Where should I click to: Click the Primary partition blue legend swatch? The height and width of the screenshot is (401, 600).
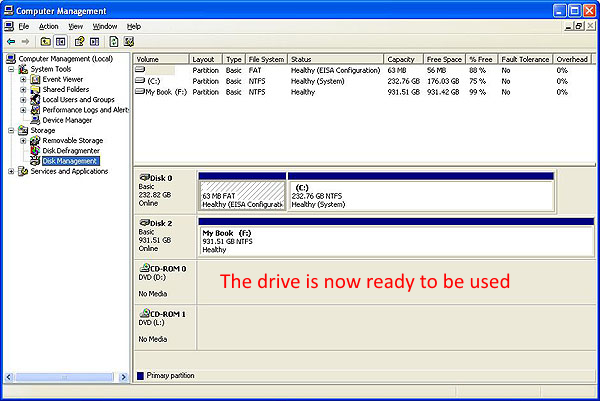tap(140, 376)
